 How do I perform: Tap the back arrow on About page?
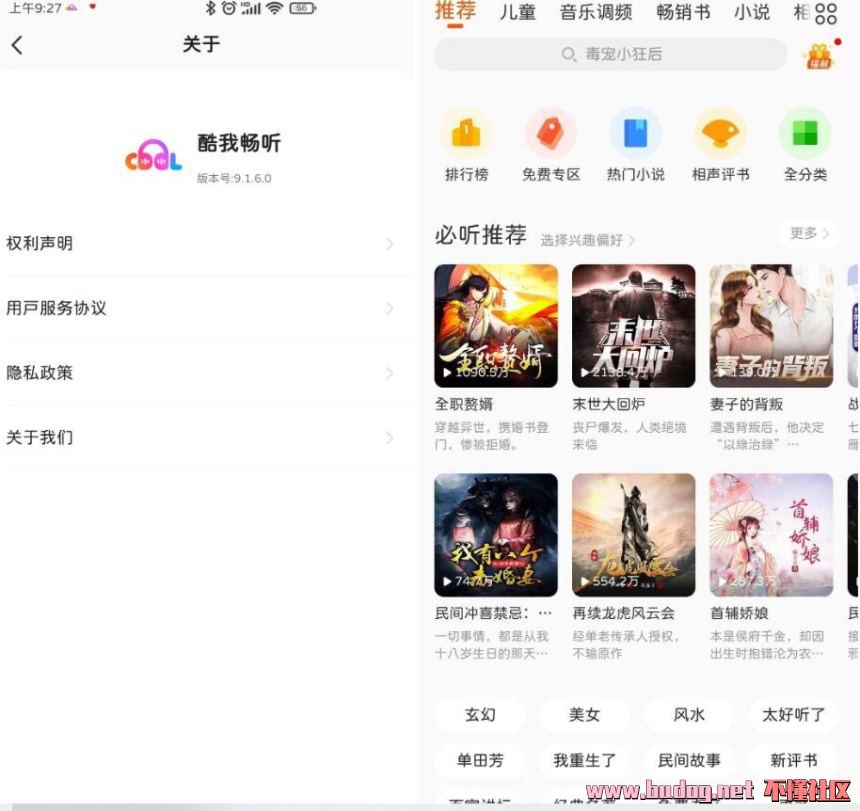pos(18,45)
